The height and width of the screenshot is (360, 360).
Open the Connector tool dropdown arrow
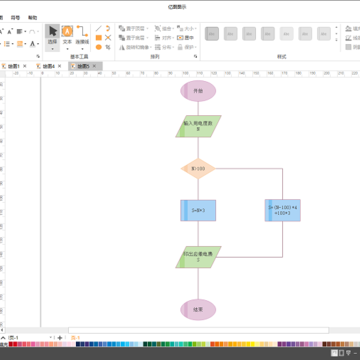tap(82, 49)
